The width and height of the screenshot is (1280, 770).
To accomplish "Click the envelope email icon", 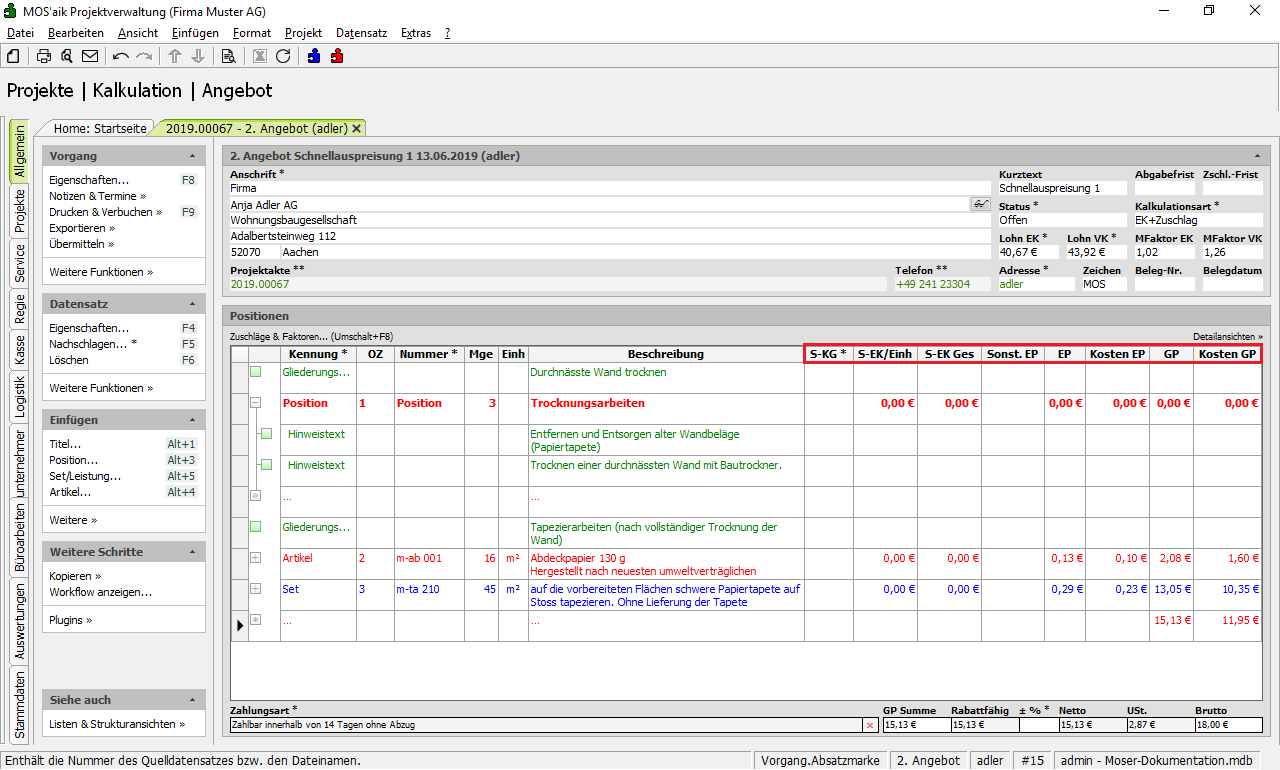I will point(90,56).
